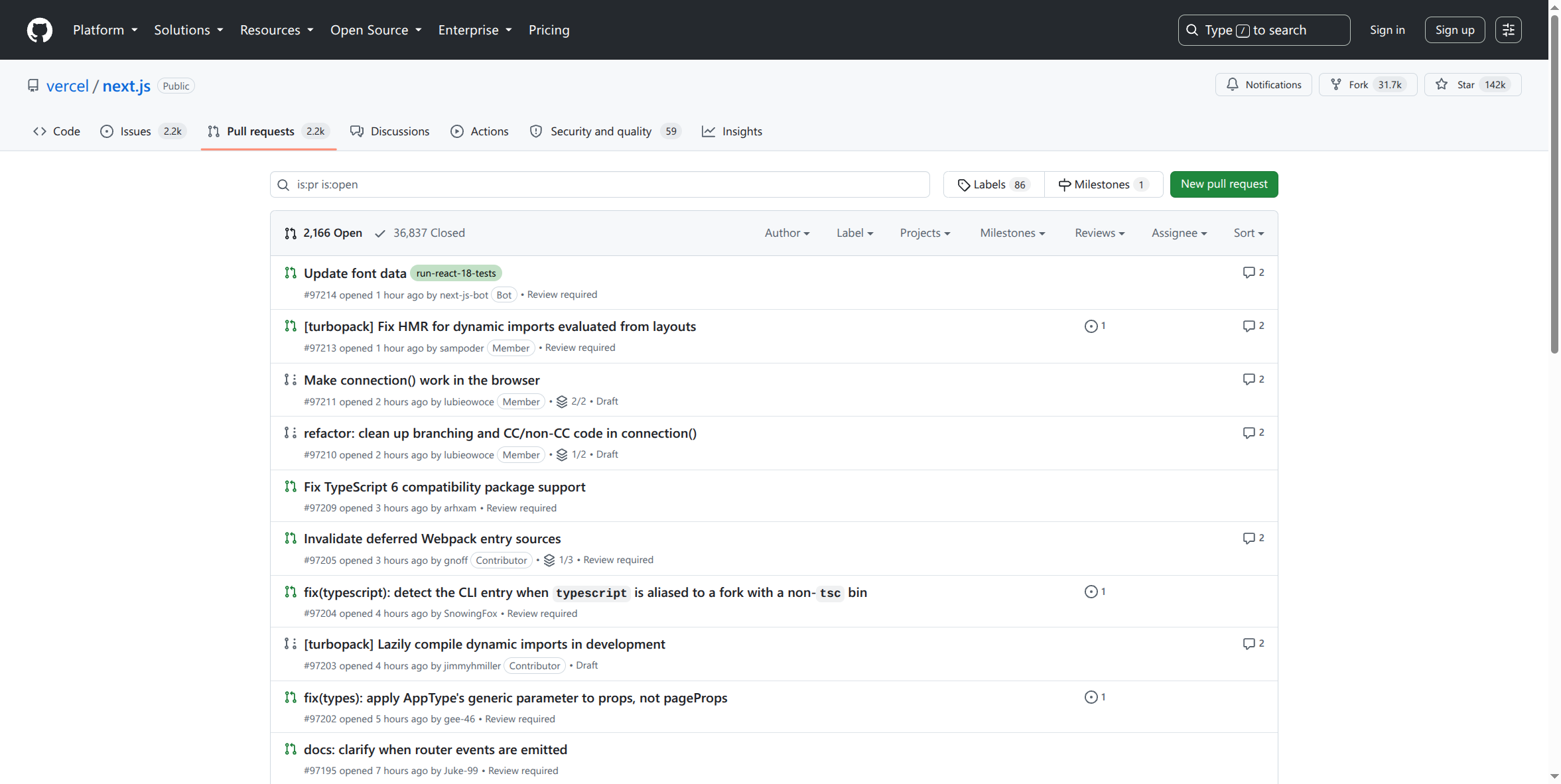Click the is:pr is:open filter field

click(x=600, y=184)
